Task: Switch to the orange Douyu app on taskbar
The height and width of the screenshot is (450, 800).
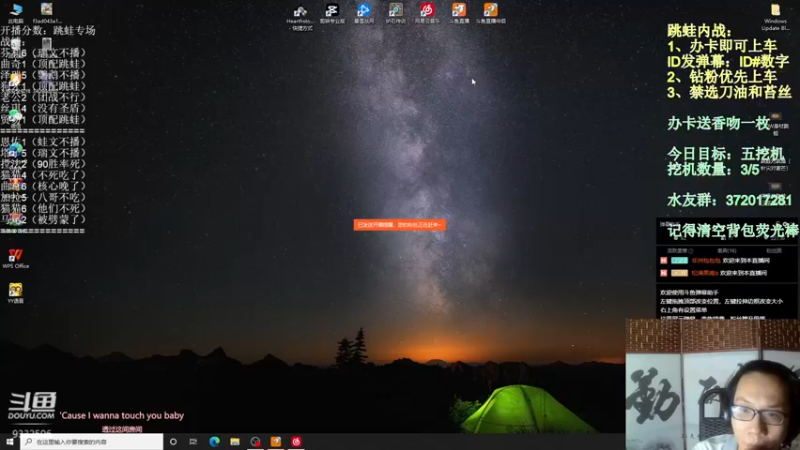Action: pyautogui.click(x=276, y=442)
